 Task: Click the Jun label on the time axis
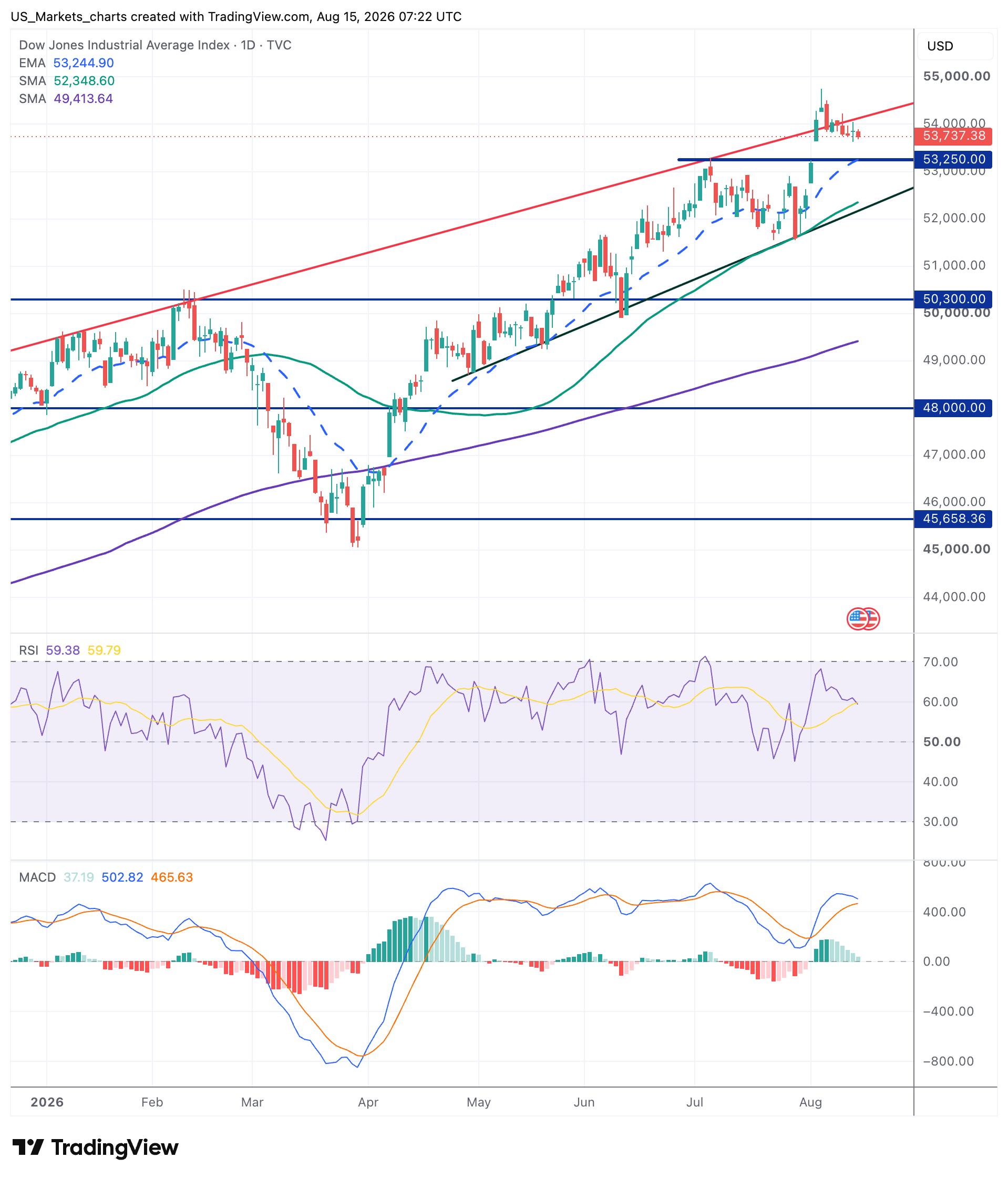584,1102
